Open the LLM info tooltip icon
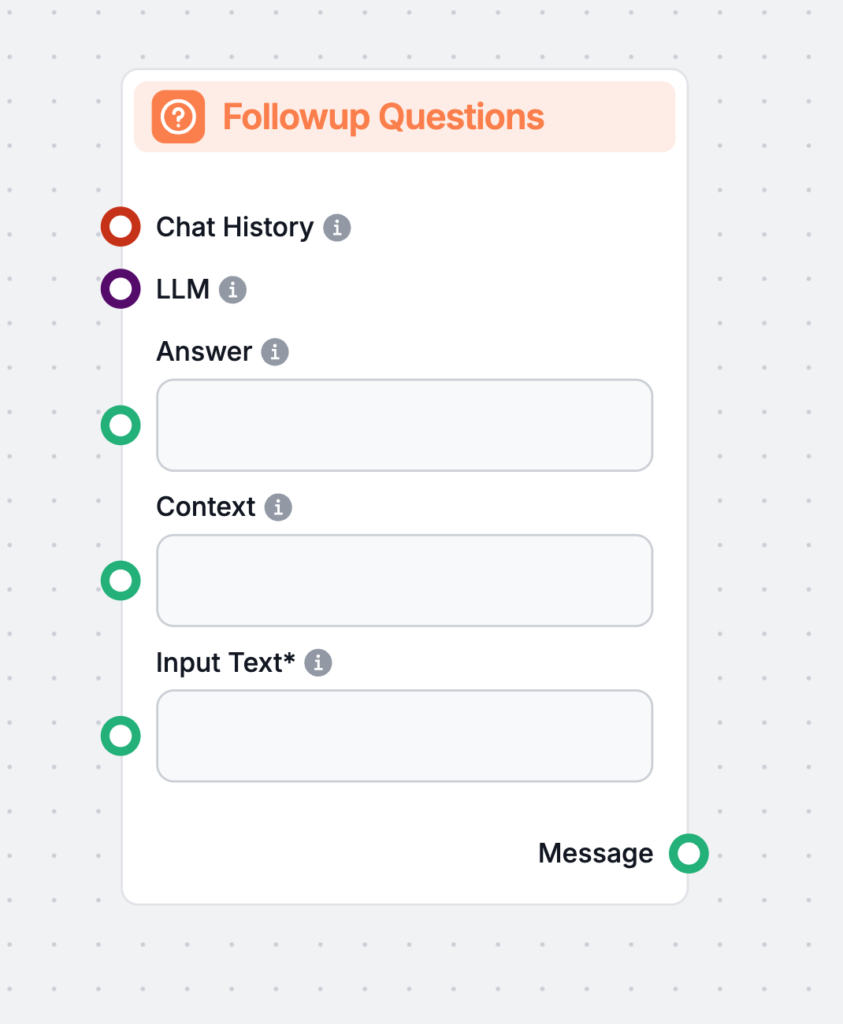843x1024 pixels. click(x=233, y=290)
